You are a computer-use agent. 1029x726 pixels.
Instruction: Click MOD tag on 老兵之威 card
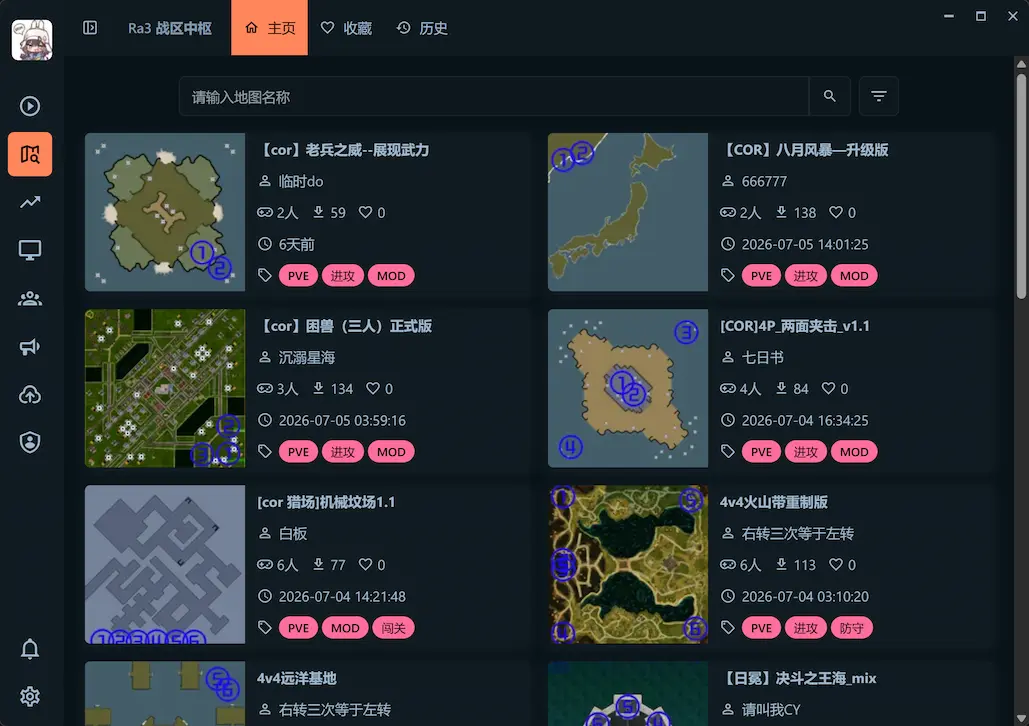pos(391,276)
